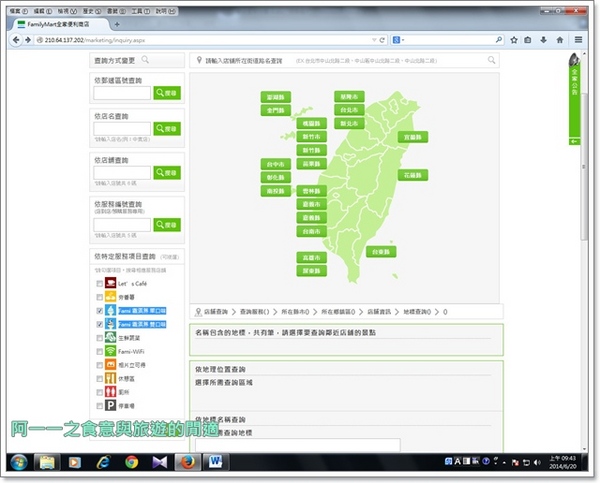Click the 店舖查詢 breadcrumb link
This screenshot has height=483, width=600.
click(216, 312)
